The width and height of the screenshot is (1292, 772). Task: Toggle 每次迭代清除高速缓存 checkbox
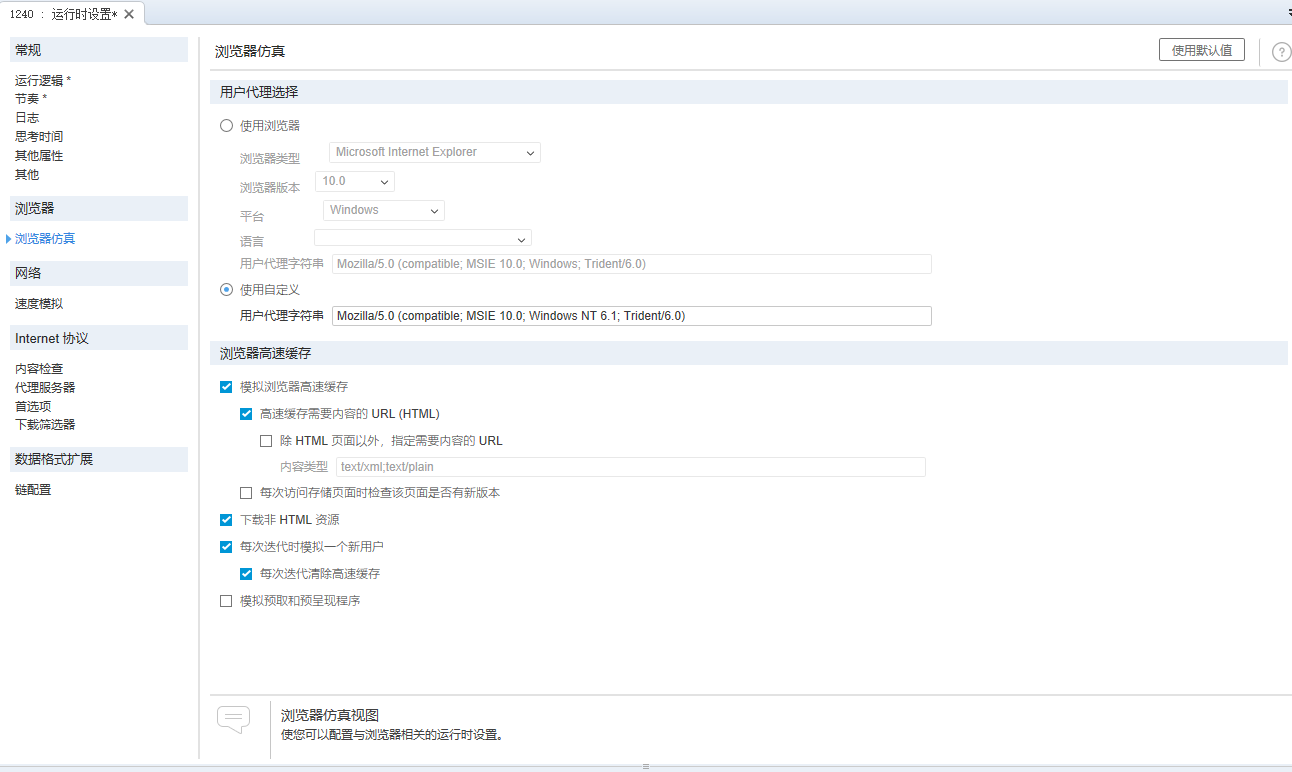[246, 574]
